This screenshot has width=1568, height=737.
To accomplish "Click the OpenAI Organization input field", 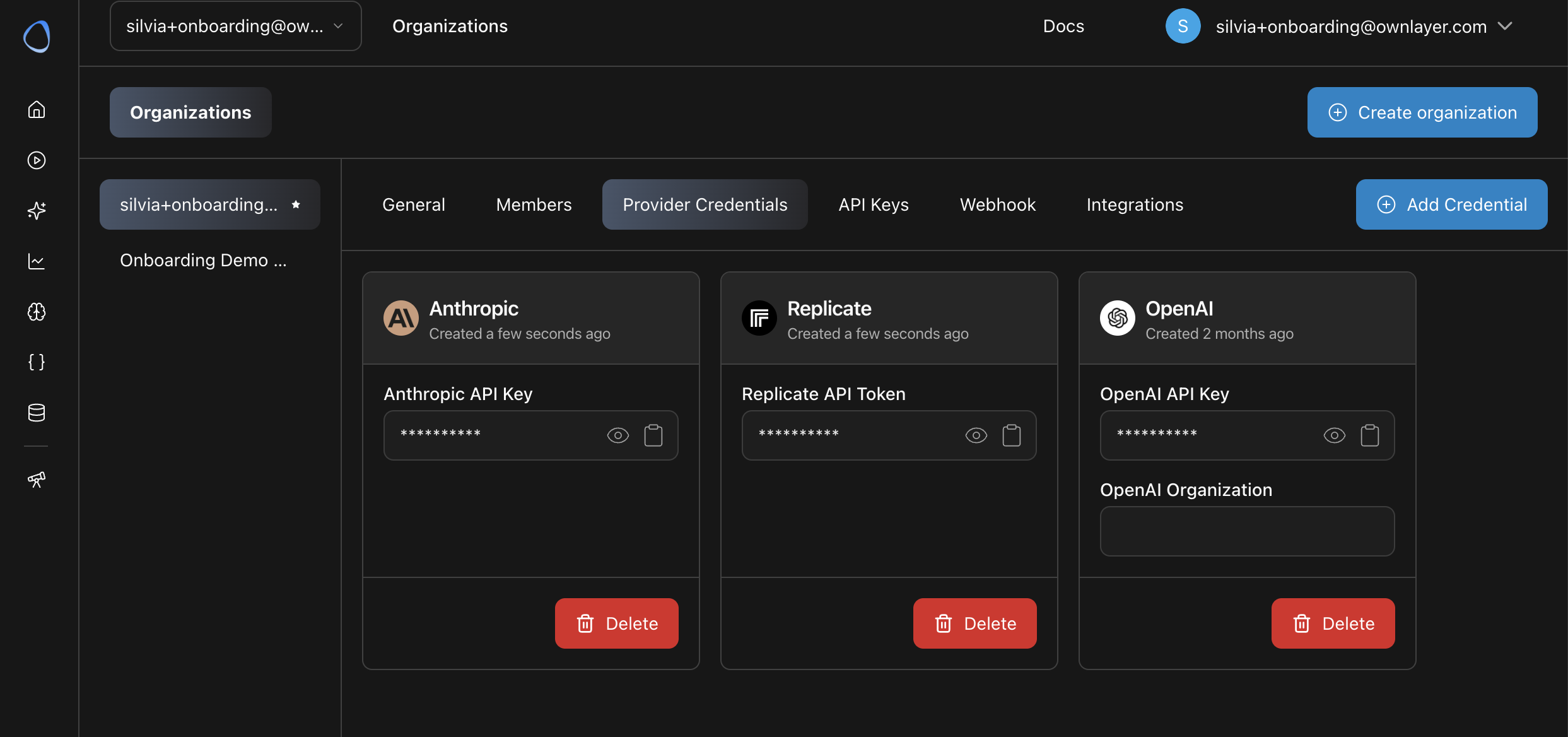I will click(1248, 531).
